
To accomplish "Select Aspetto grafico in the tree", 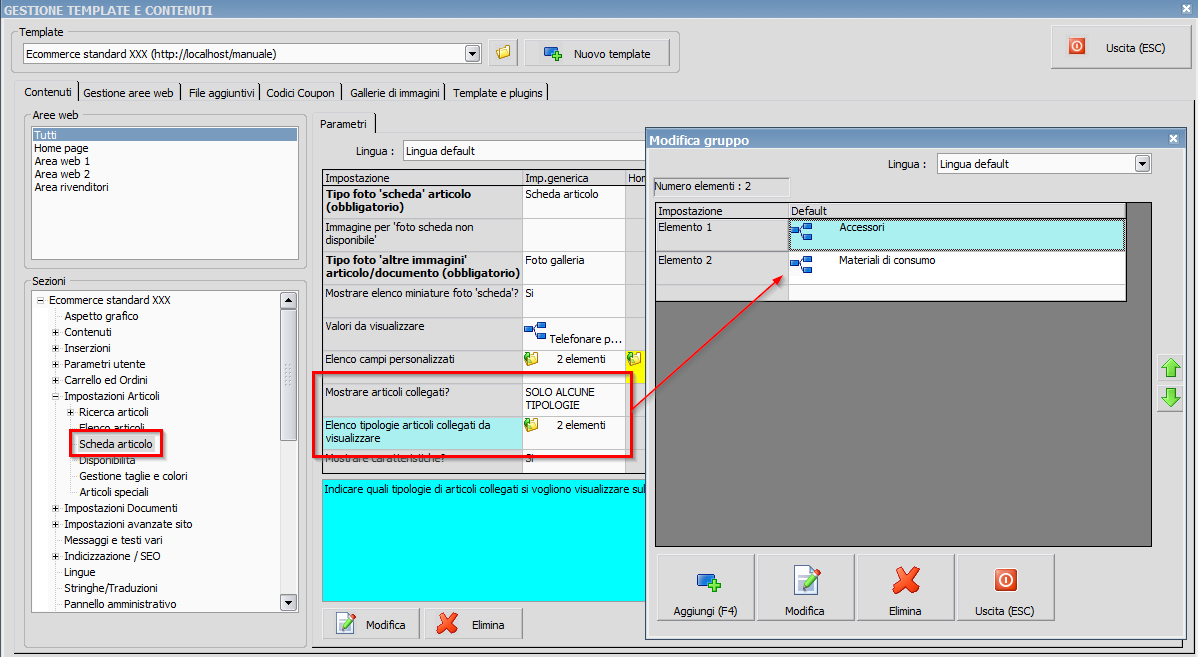I will [101, 316].
